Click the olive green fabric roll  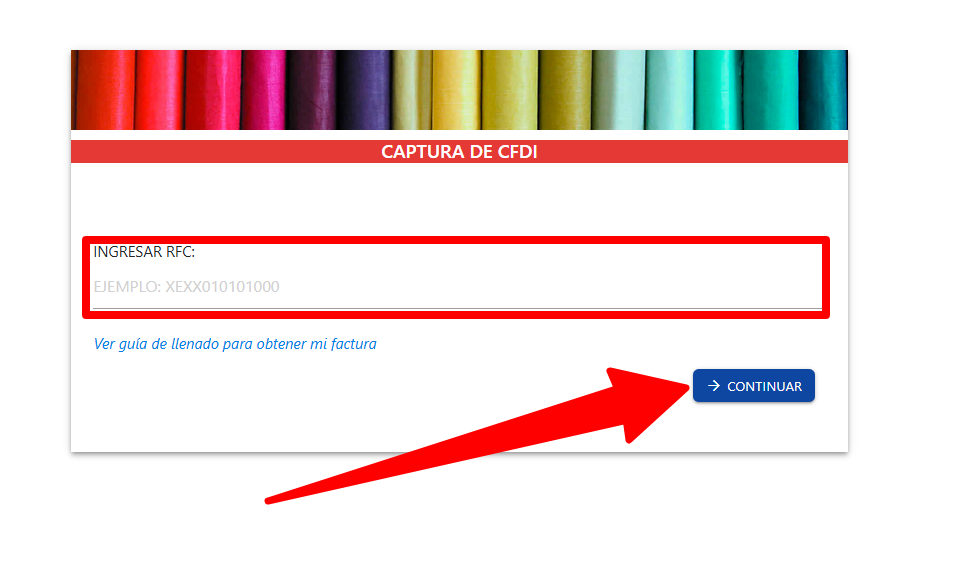coord(565,90)
